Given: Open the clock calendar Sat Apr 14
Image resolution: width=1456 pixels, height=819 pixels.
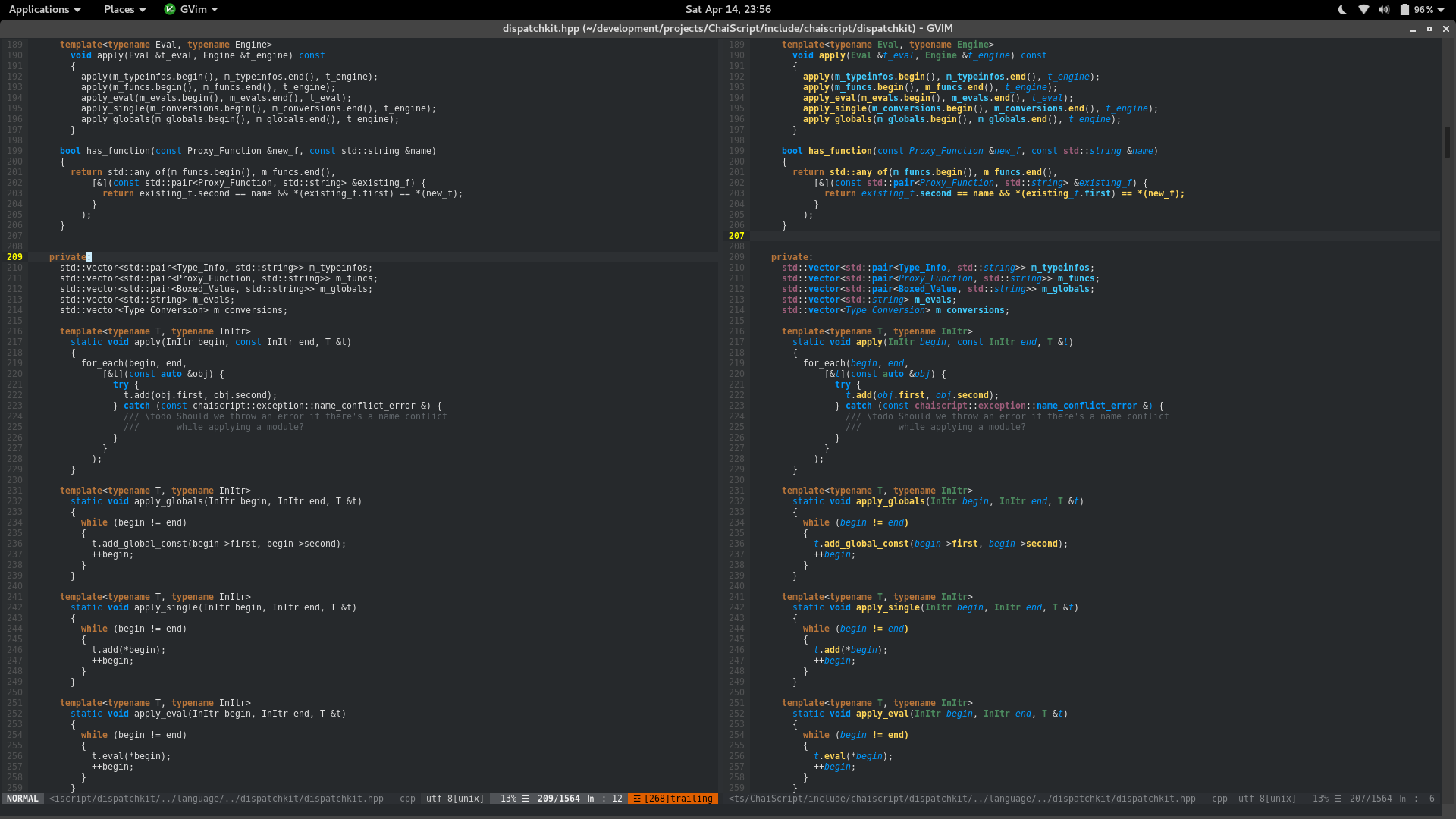Looking at the screenshot, I should pos(728,9).
